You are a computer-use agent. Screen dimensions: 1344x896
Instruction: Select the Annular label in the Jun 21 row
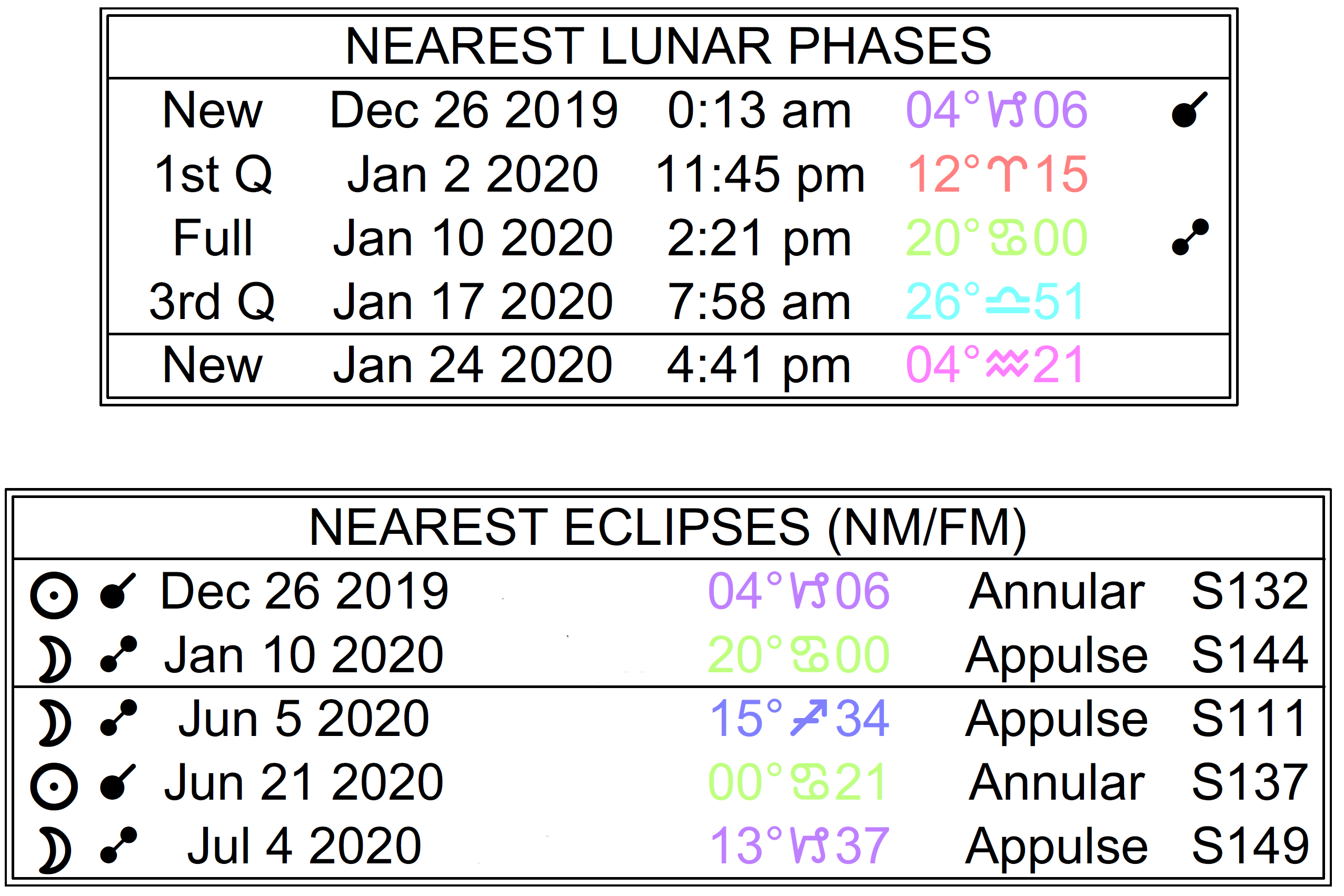pyautogui.click(x=1057, y=782)
